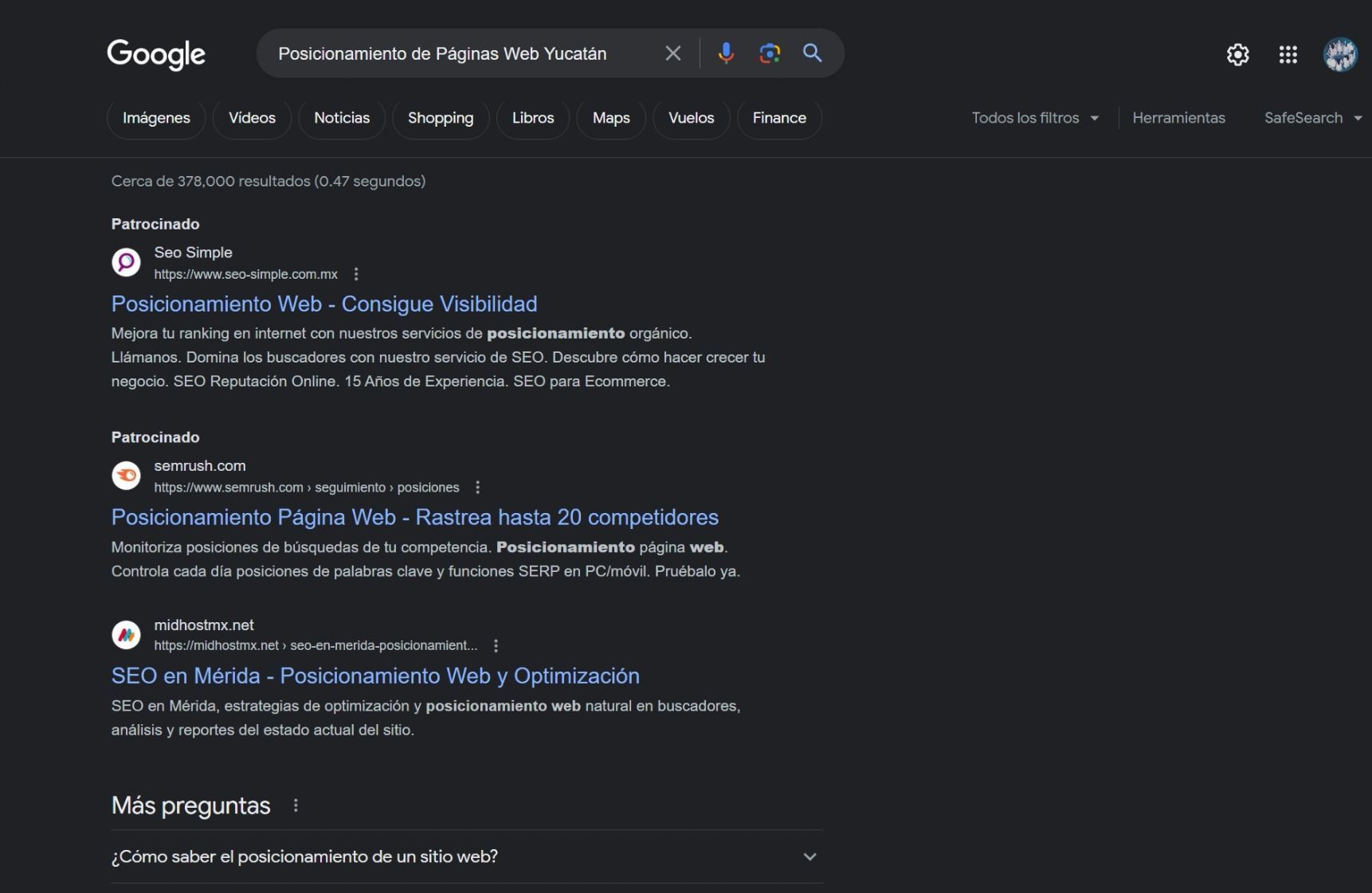This screenshot has width=1372, height=893.
Task: Click the 'Patrocinado' label above semrush.com
Action: point(155,437)
